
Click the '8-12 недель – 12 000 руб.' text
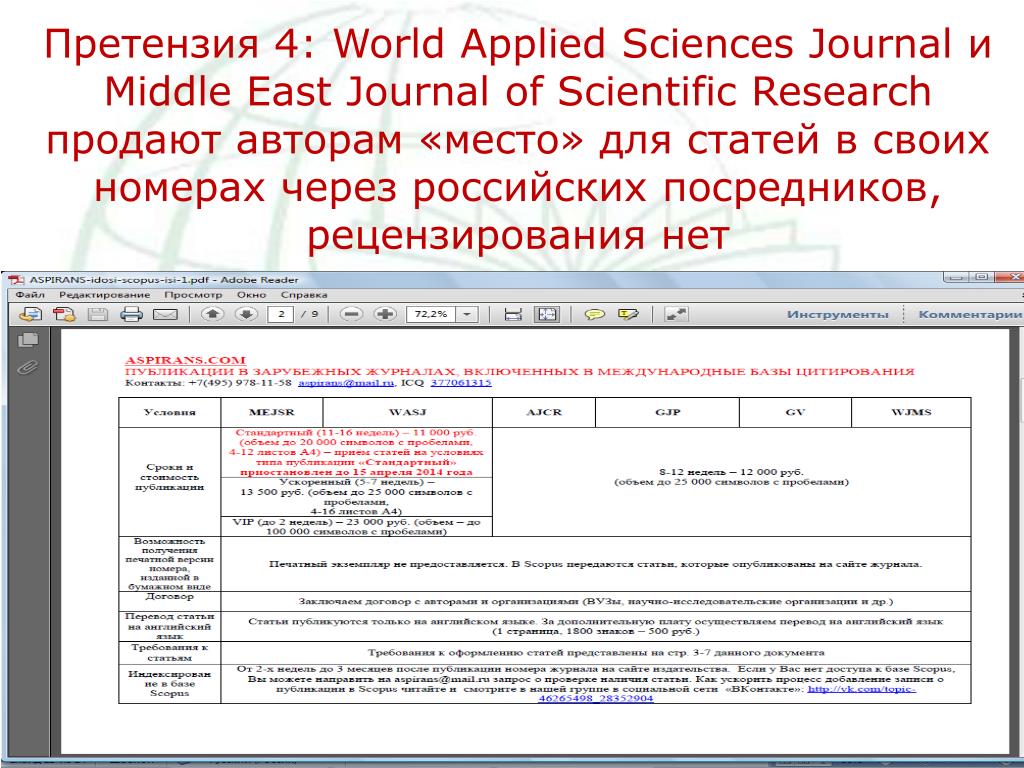[x=731, y=472]
